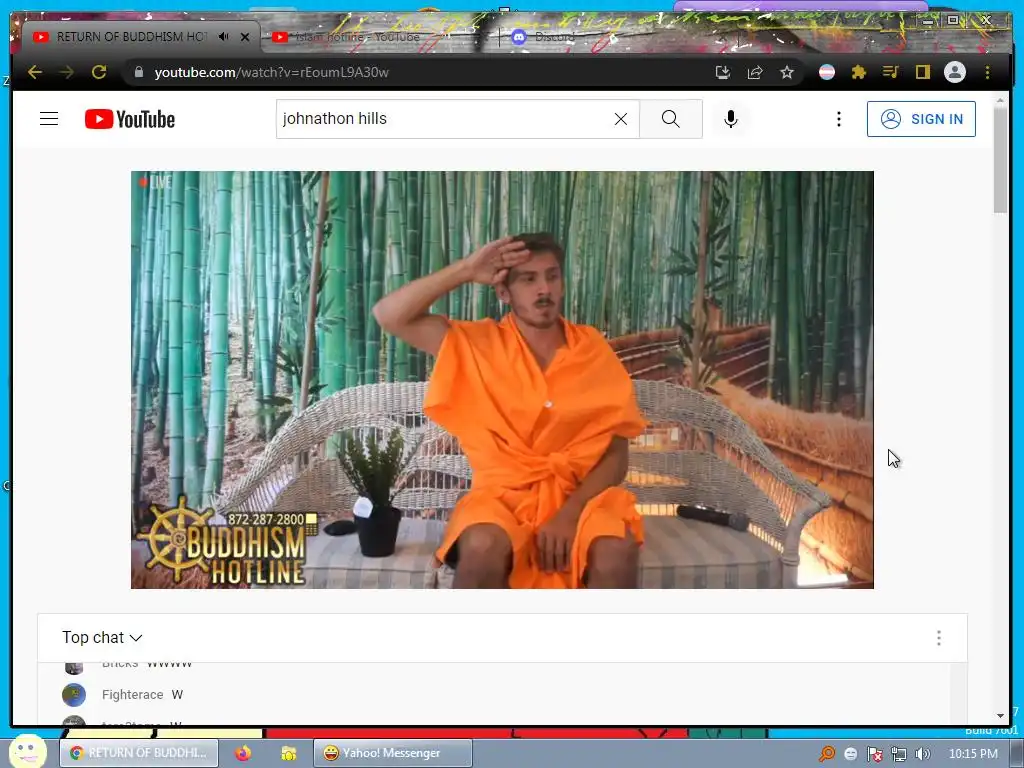The image size is (1024, 768).
Task: Click the Fighterace chat username
Action: [x=133, y=695]
